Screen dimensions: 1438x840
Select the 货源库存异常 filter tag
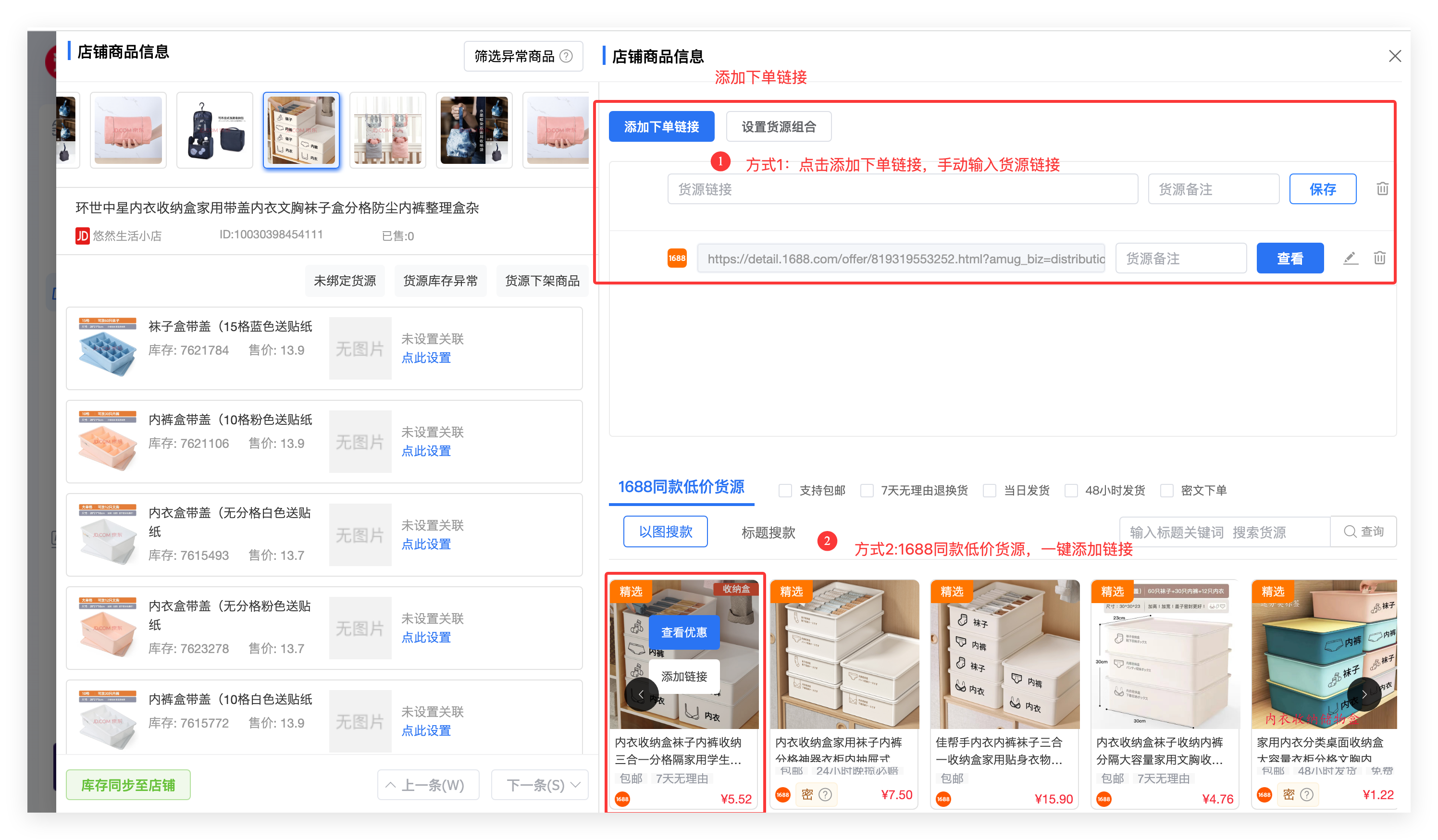click(x=440, y=281)
